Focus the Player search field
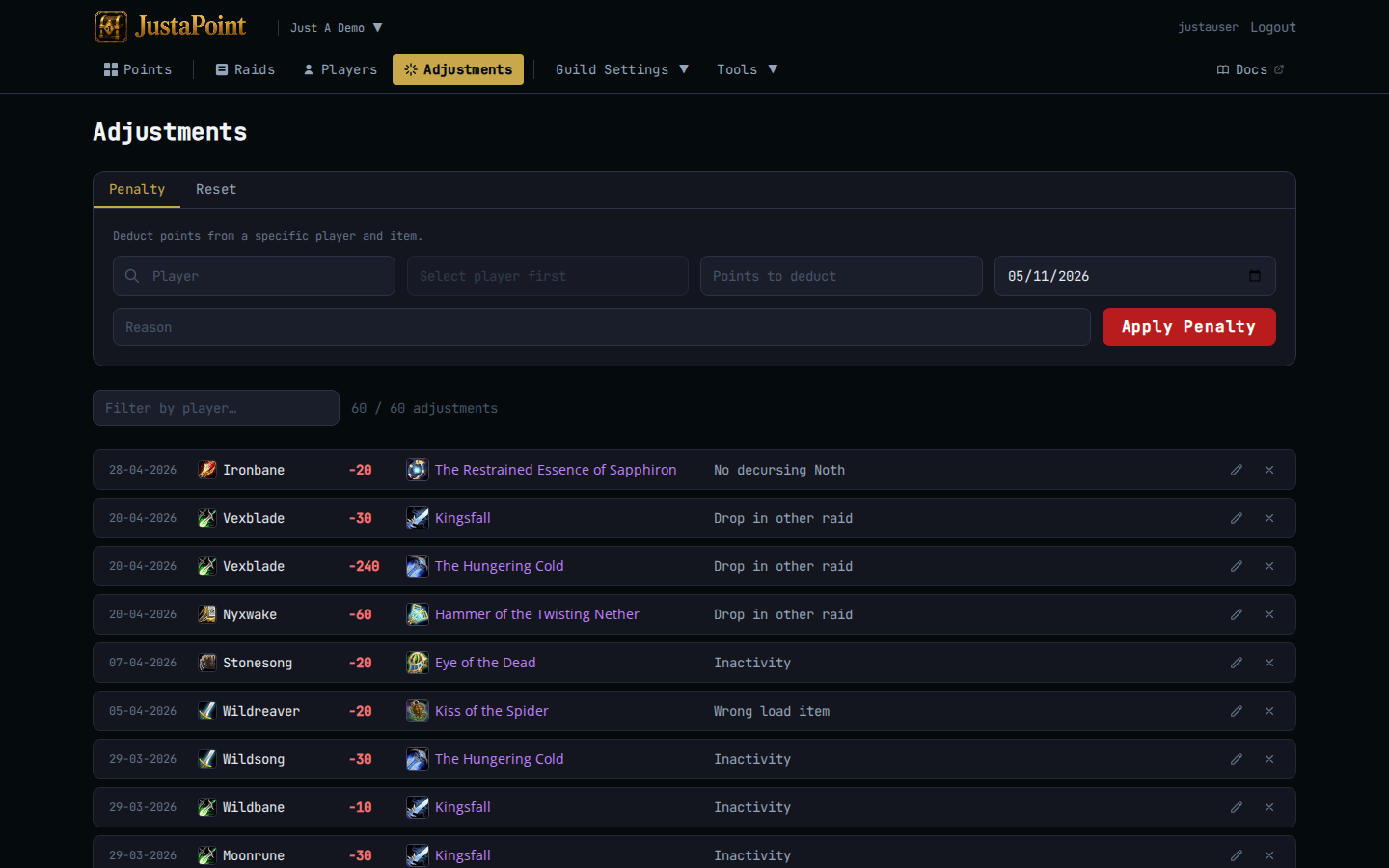The image size is (1389, 868). (x=254, y=276)
